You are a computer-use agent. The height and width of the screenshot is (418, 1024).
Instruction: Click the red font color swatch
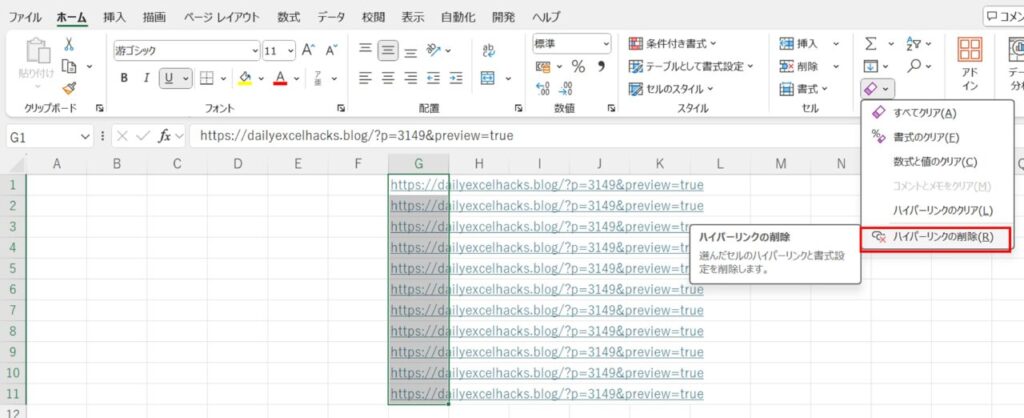tap(281, 78)
